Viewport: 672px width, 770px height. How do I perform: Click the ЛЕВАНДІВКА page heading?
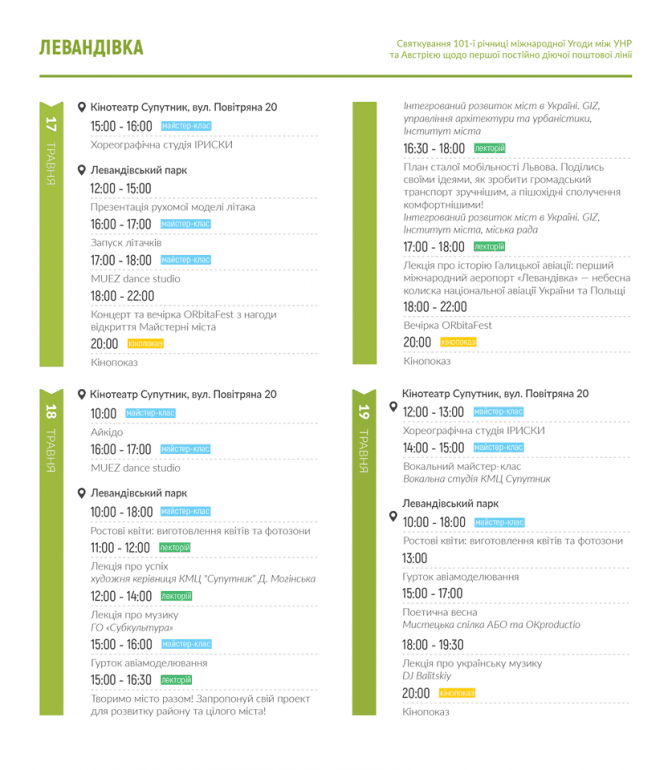90,49
